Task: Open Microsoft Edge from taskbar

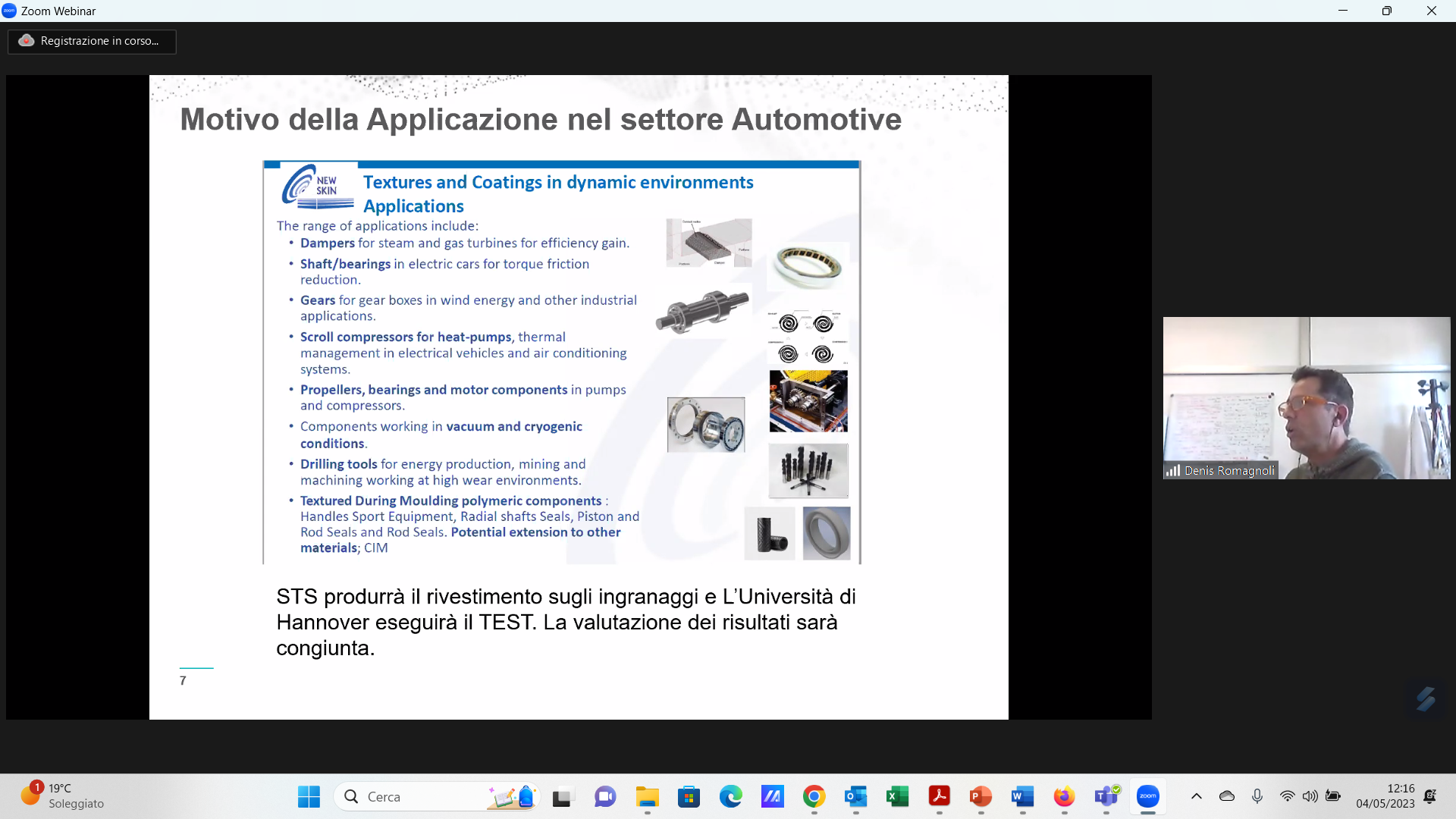Action: (x=730, y=796)
